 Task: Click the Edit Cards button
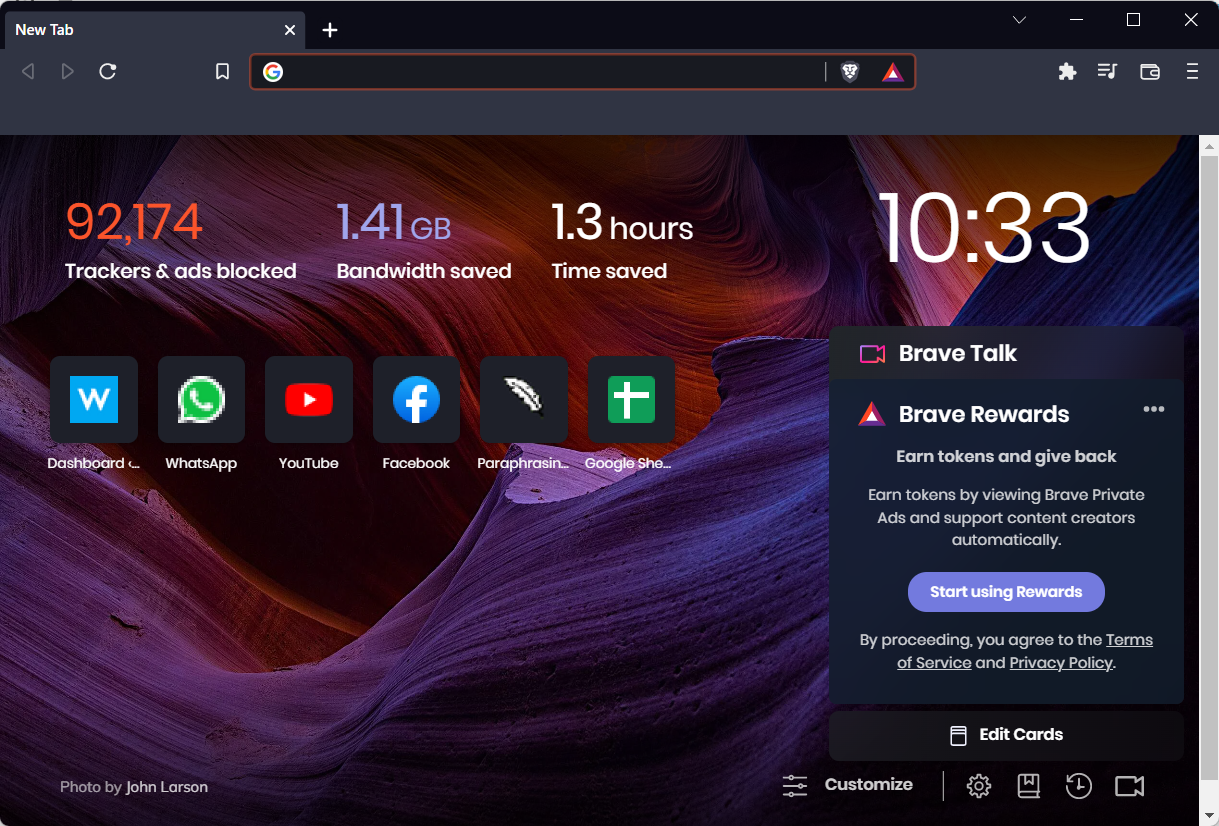(1006, 735)
